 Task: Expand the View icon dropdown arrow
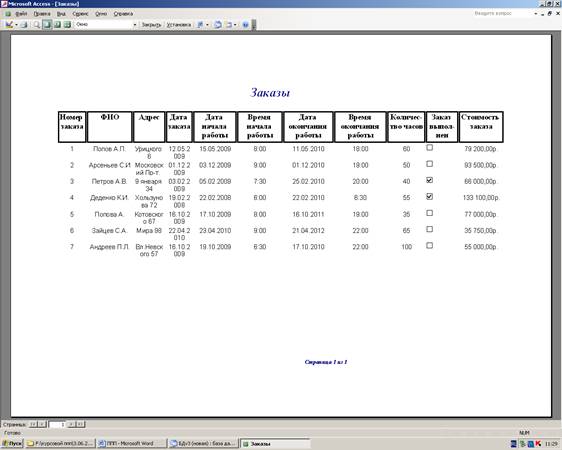click(x=16, y=25)
